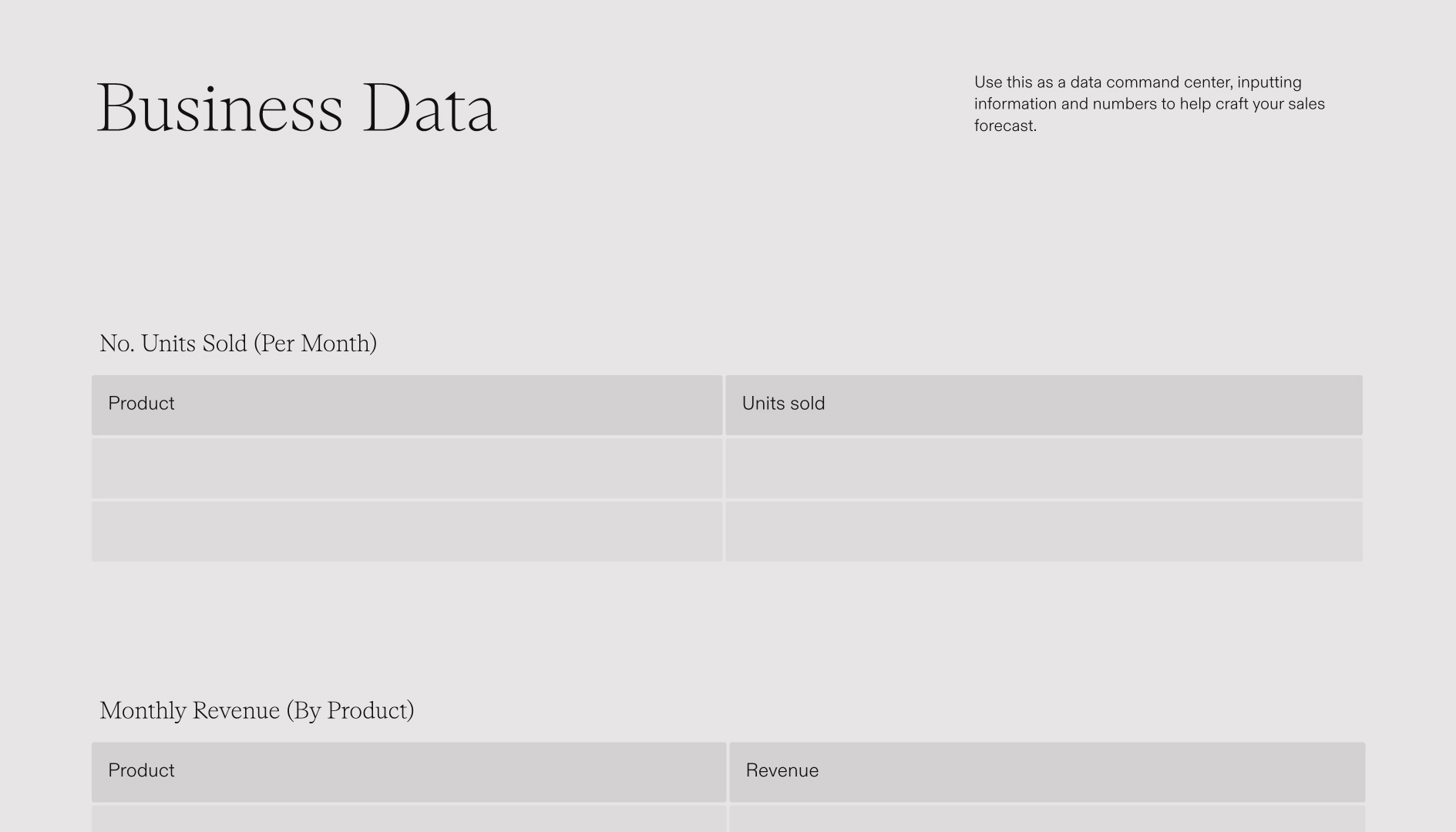Screen dimensions: 1456x832
Task: Select the description paragraph about sales forecast
Action: [x=1148, y=104]
